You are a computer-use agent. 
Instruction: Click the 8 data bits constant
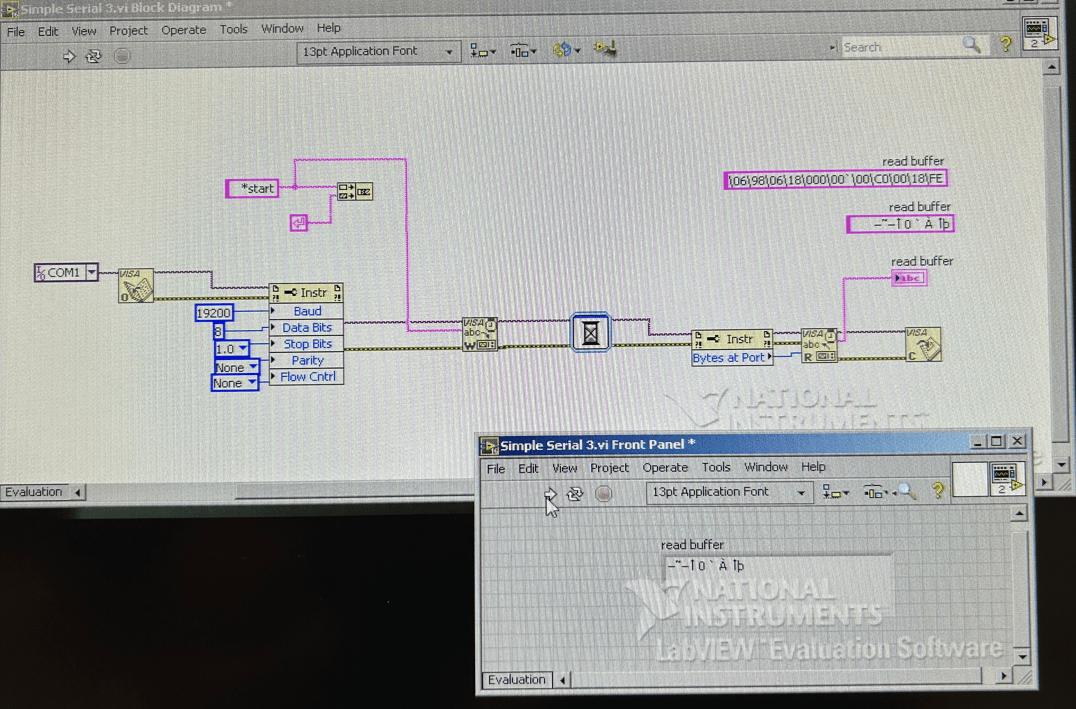218,331
